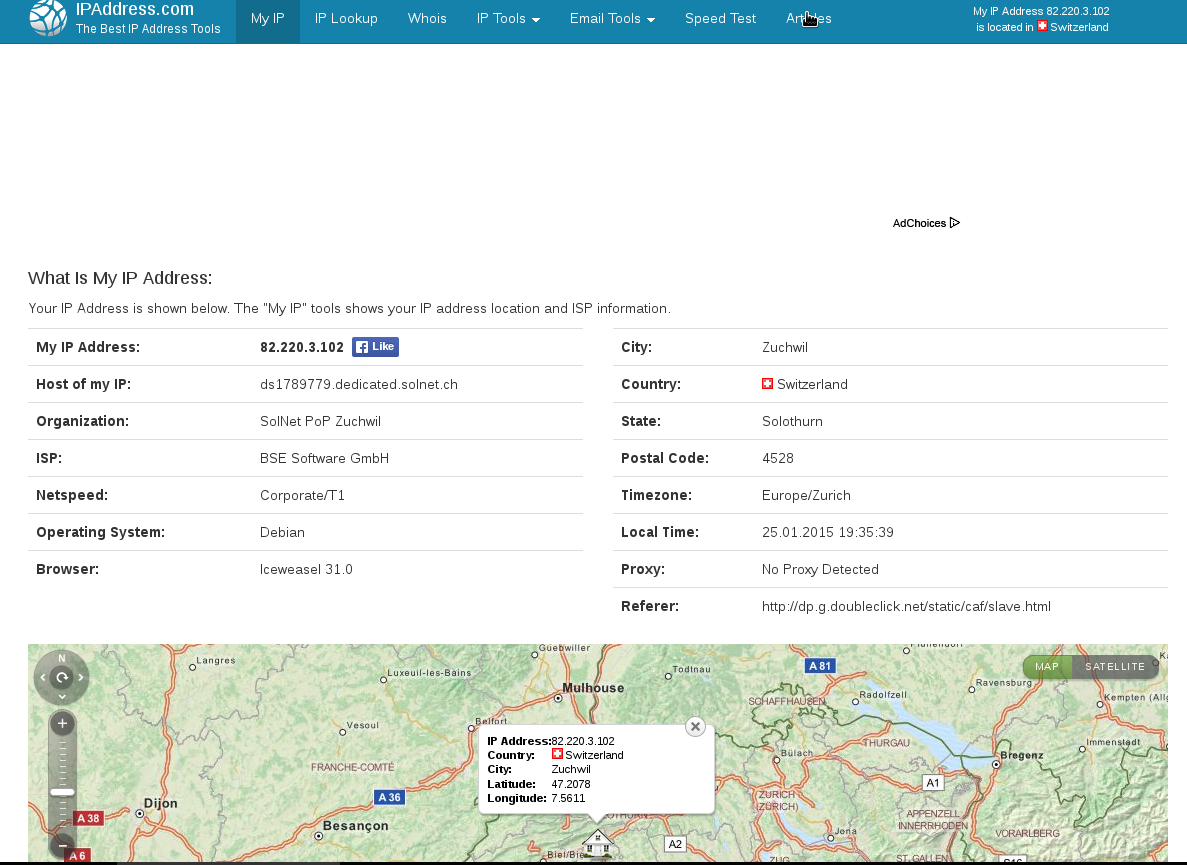Click the Dijon city label on map

pyautogui.click(x=160, y=804)
